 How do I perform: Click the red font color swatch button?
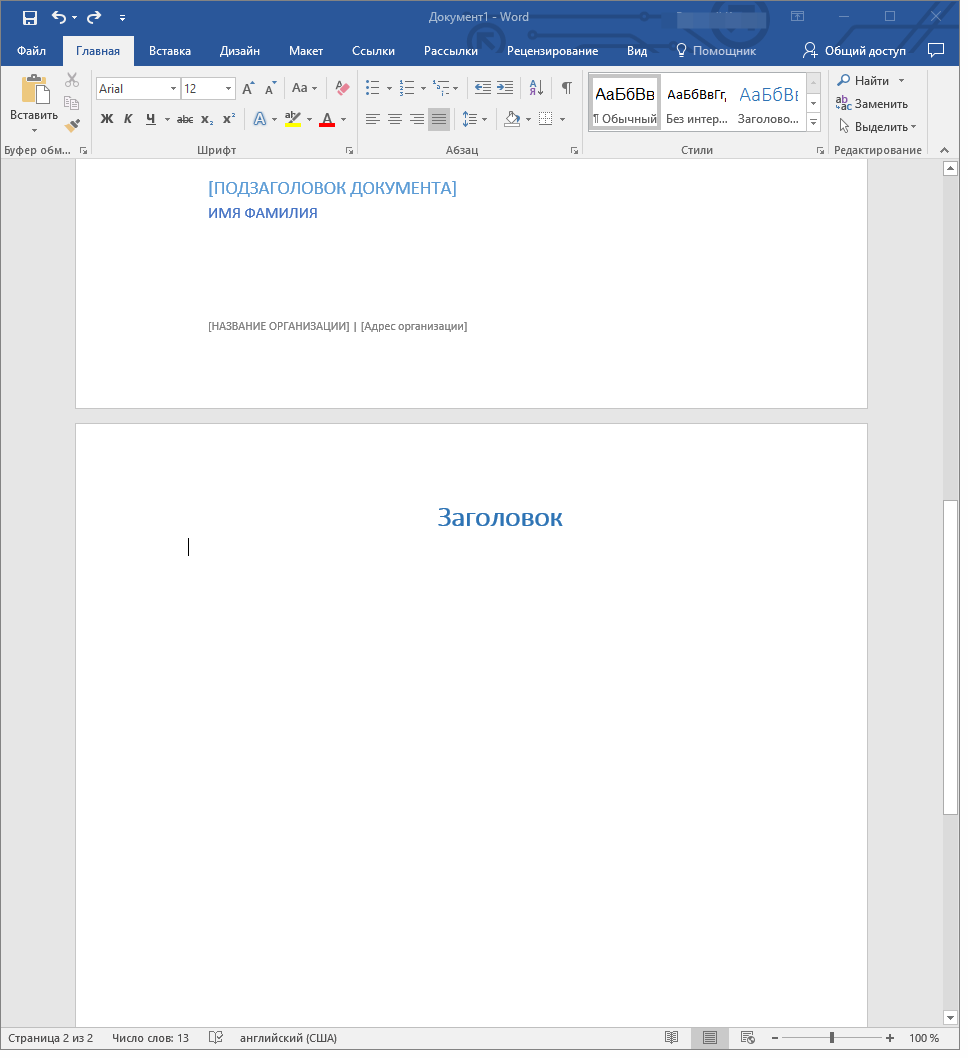(327, 119)
